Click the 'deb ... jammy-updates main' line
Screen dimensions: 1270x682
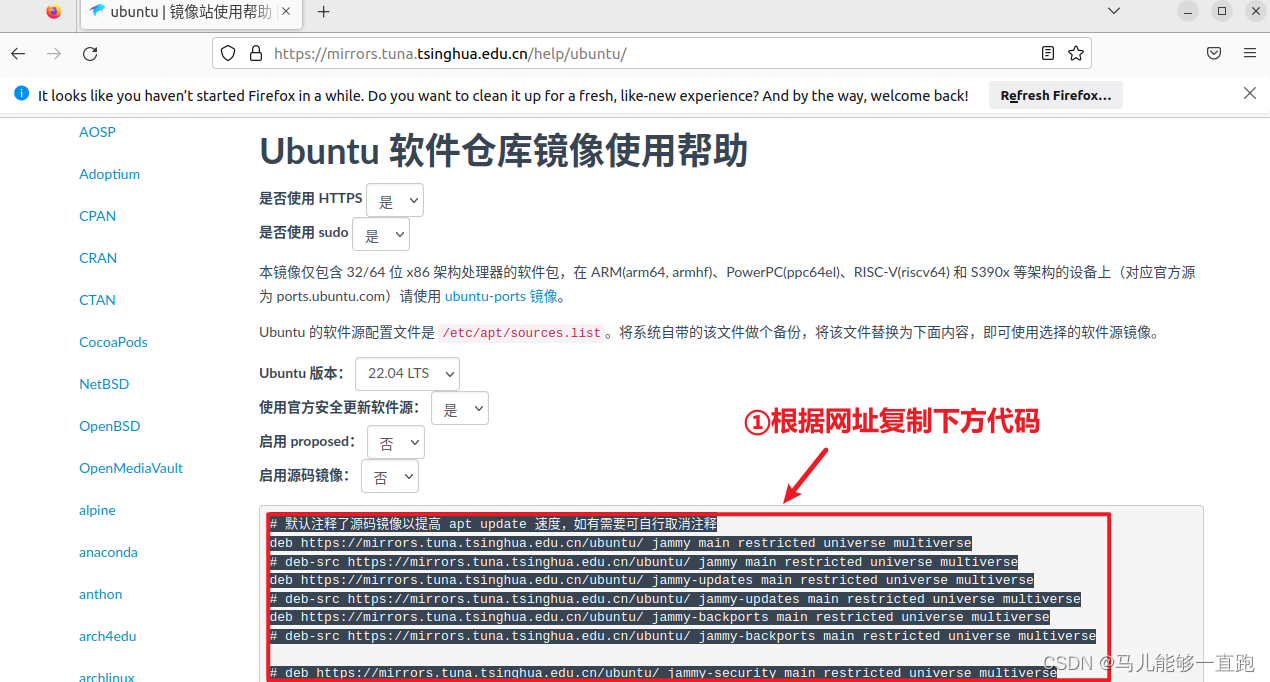pyautogui.click(x=651, y=580)
